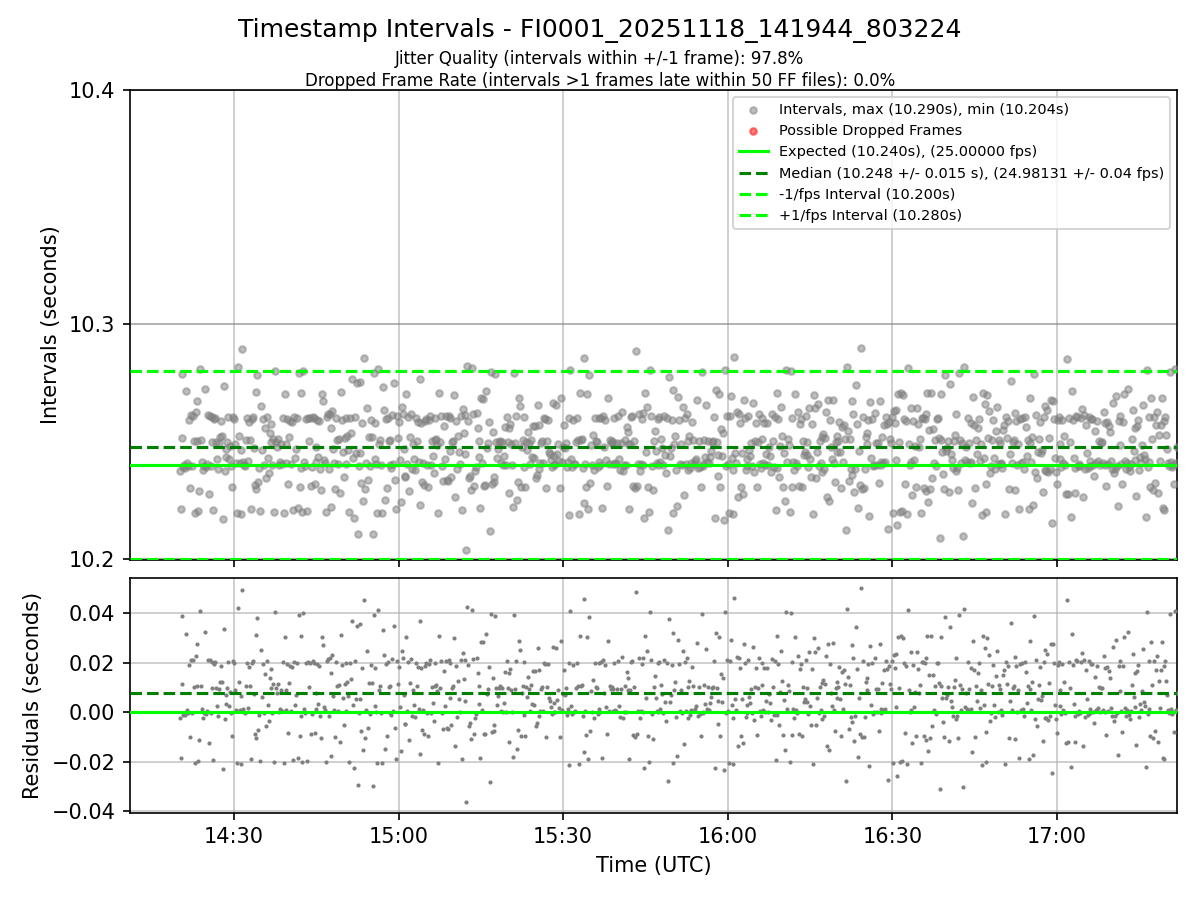Click the 'Residuals (seconds)' y-axis label

point(31,695)
